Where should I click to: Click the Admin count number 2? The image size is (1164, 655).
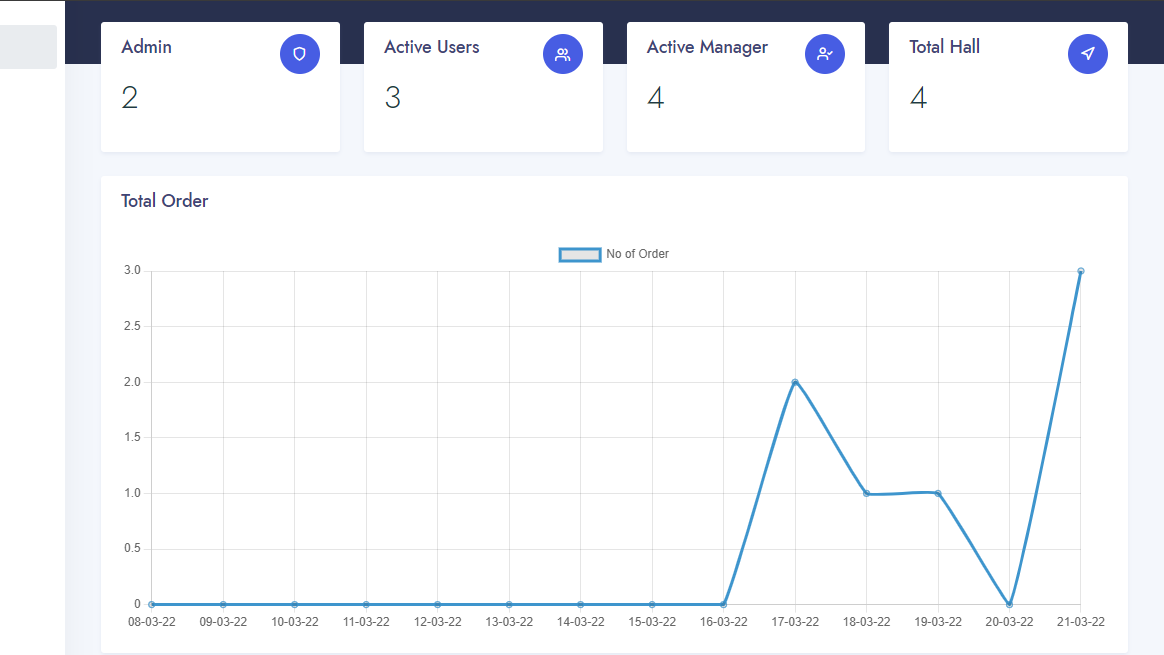[x=130, y=98]
